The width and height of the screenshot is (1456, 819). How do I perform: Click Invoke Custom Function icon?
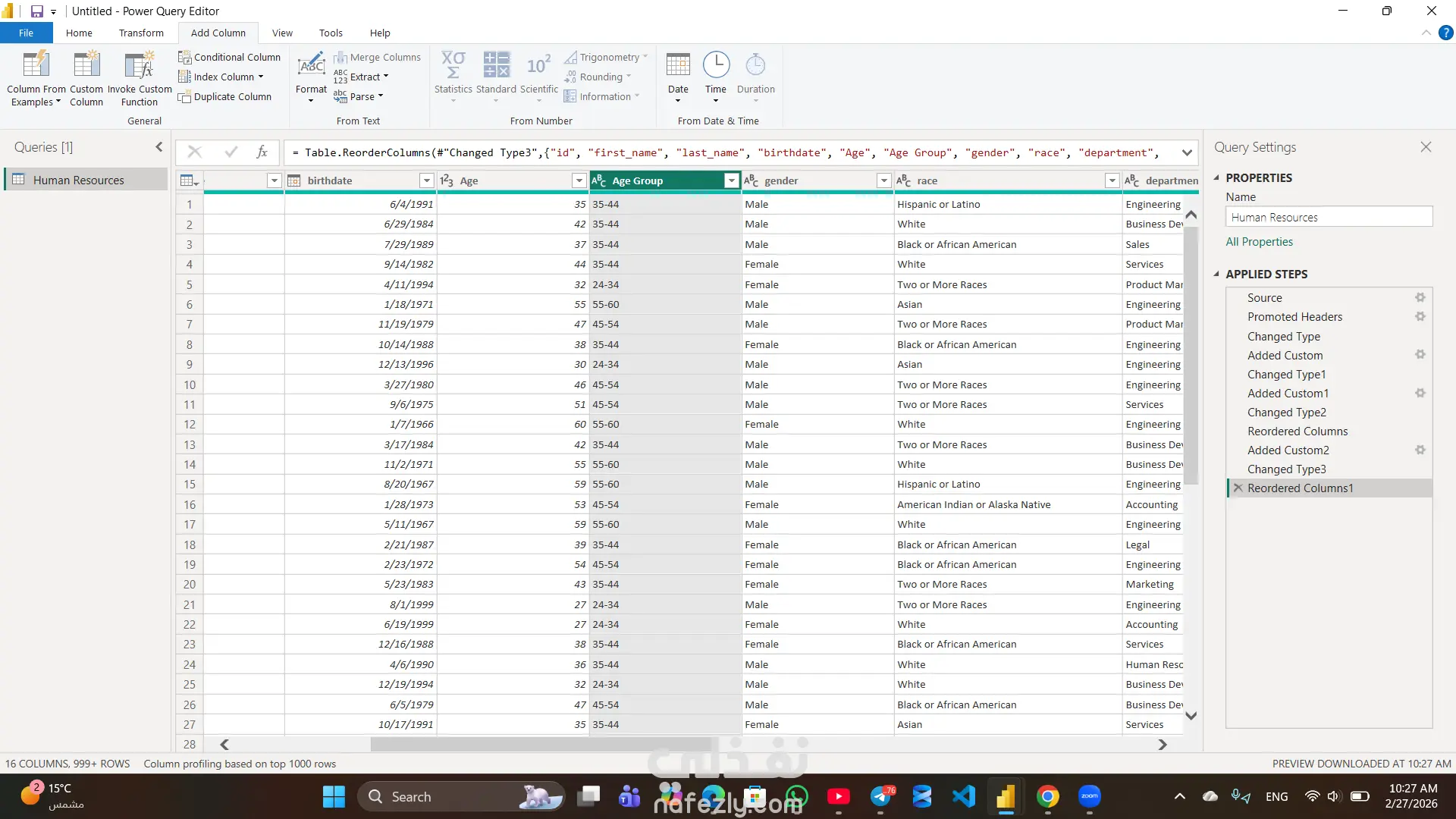pyautogui.click(x=140, y=66)
